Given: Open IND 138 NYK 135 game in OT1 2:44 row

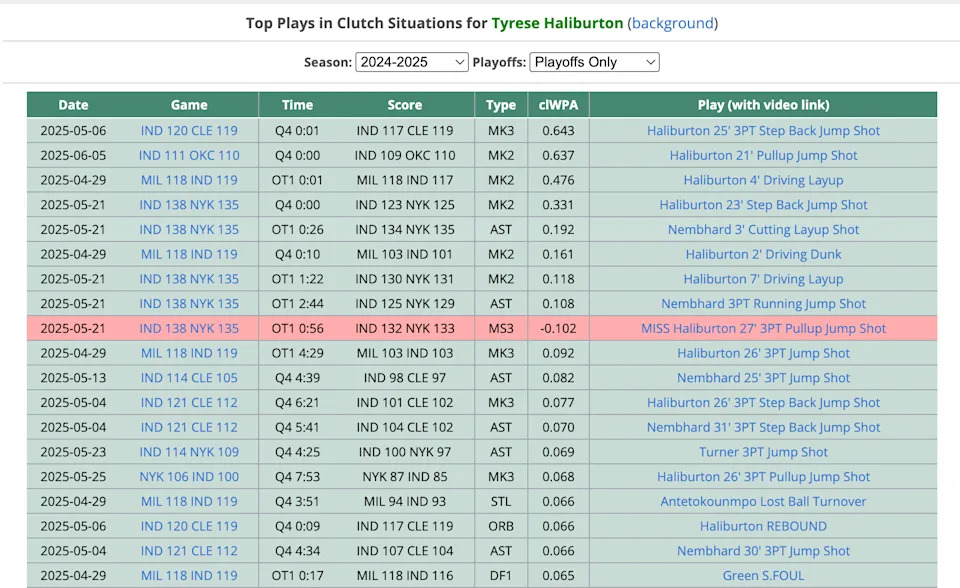Looking at the screenshot, I should pos(189,304).
